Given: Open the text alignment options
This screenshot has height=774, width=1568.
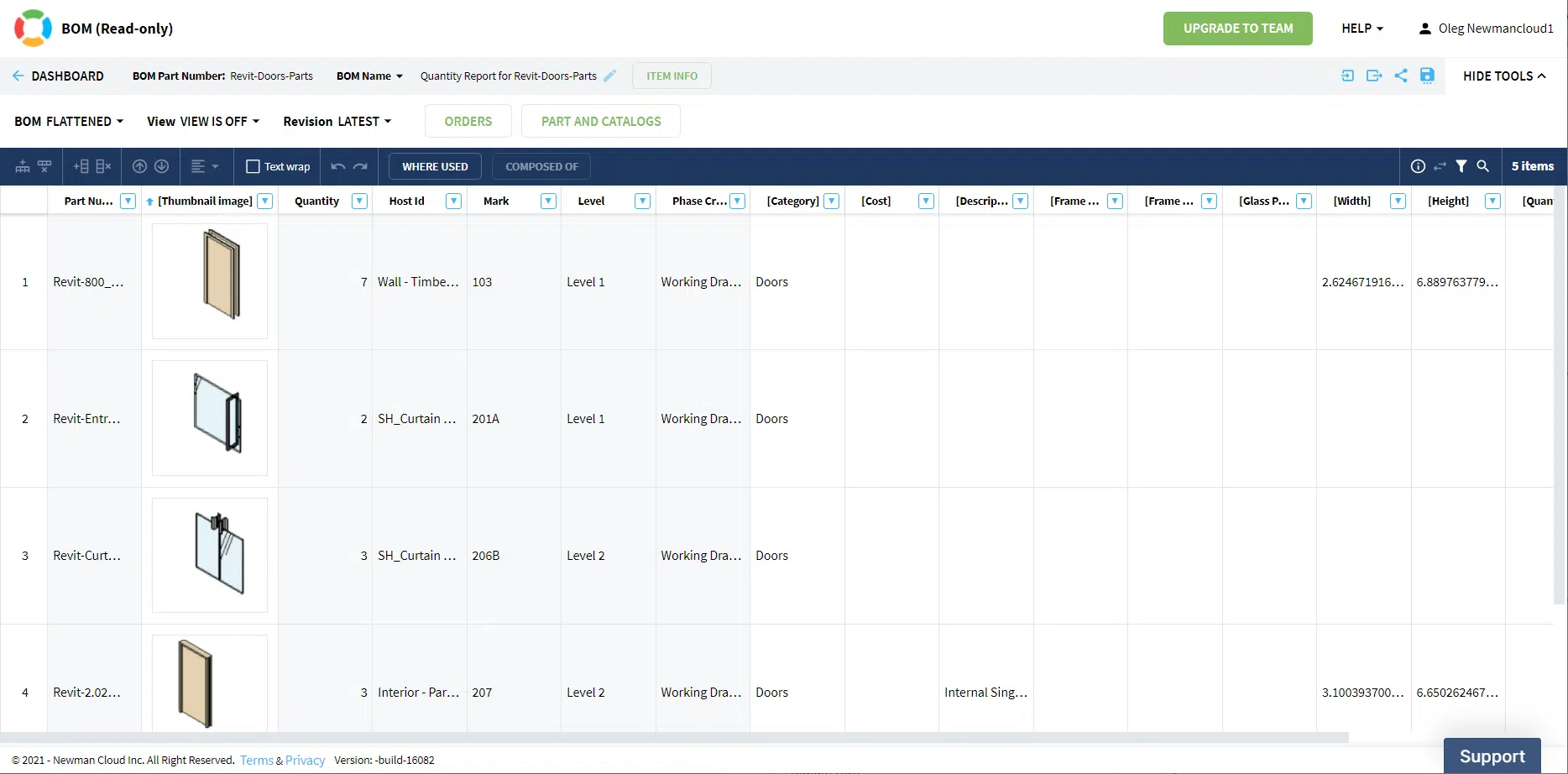Looking at the screenshot, I should pyautogui.click(x=205, y=166).
